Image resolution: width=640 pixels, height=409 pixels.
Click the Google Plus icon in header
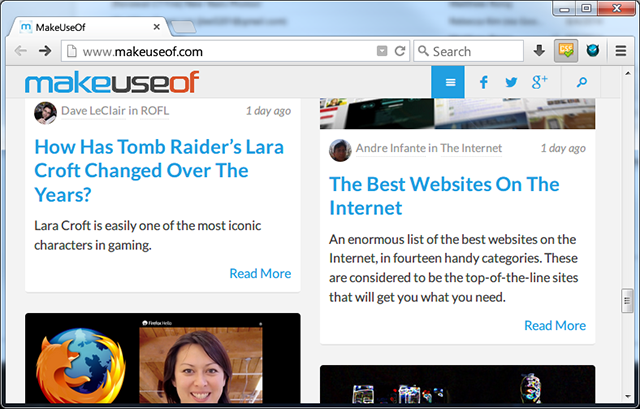click(x=540, y=82)
